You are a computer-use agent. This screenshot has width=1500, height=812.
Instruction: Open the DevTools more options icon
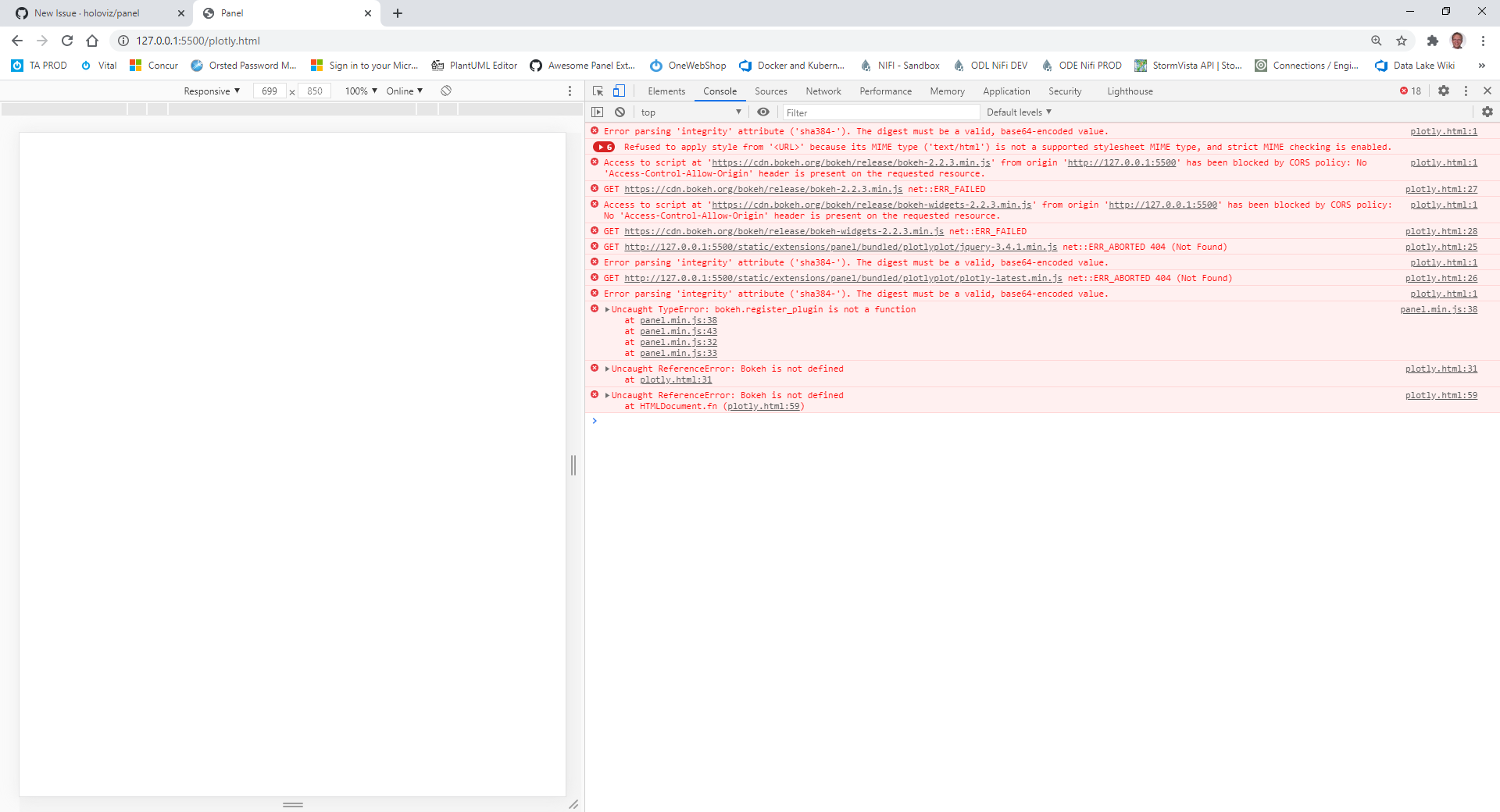coord(1465,91)
